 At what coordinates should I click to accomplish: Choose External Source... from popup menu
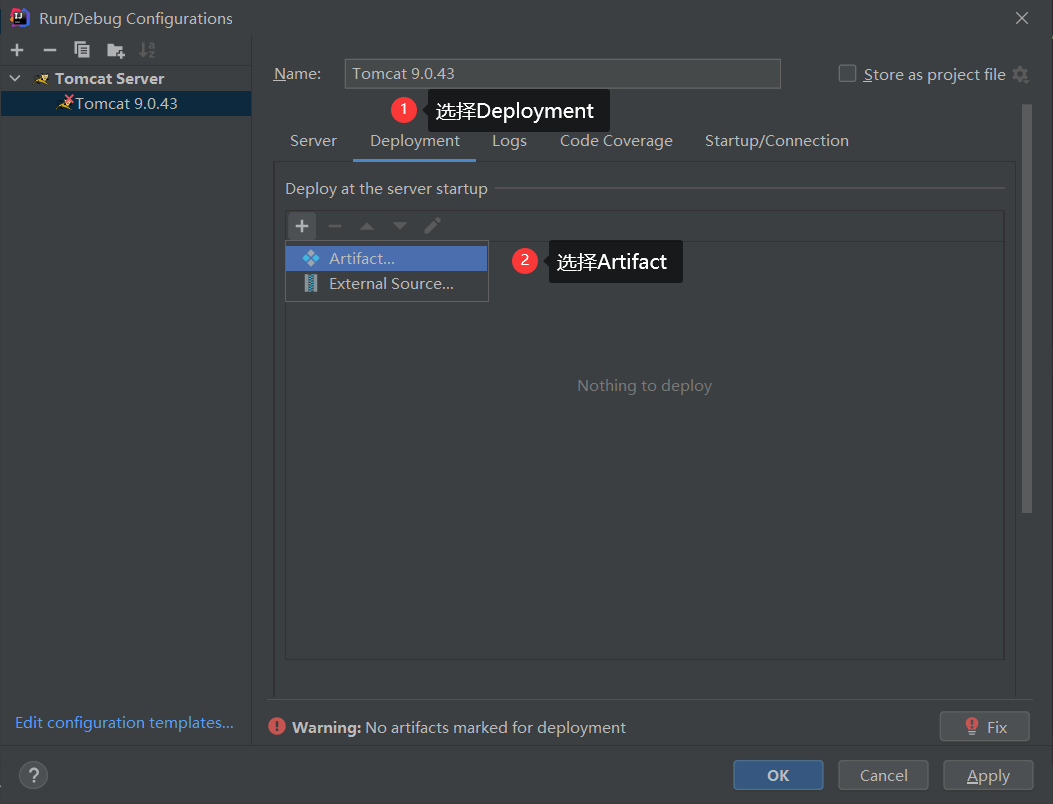pyautogui.click(x=386, y=283)
